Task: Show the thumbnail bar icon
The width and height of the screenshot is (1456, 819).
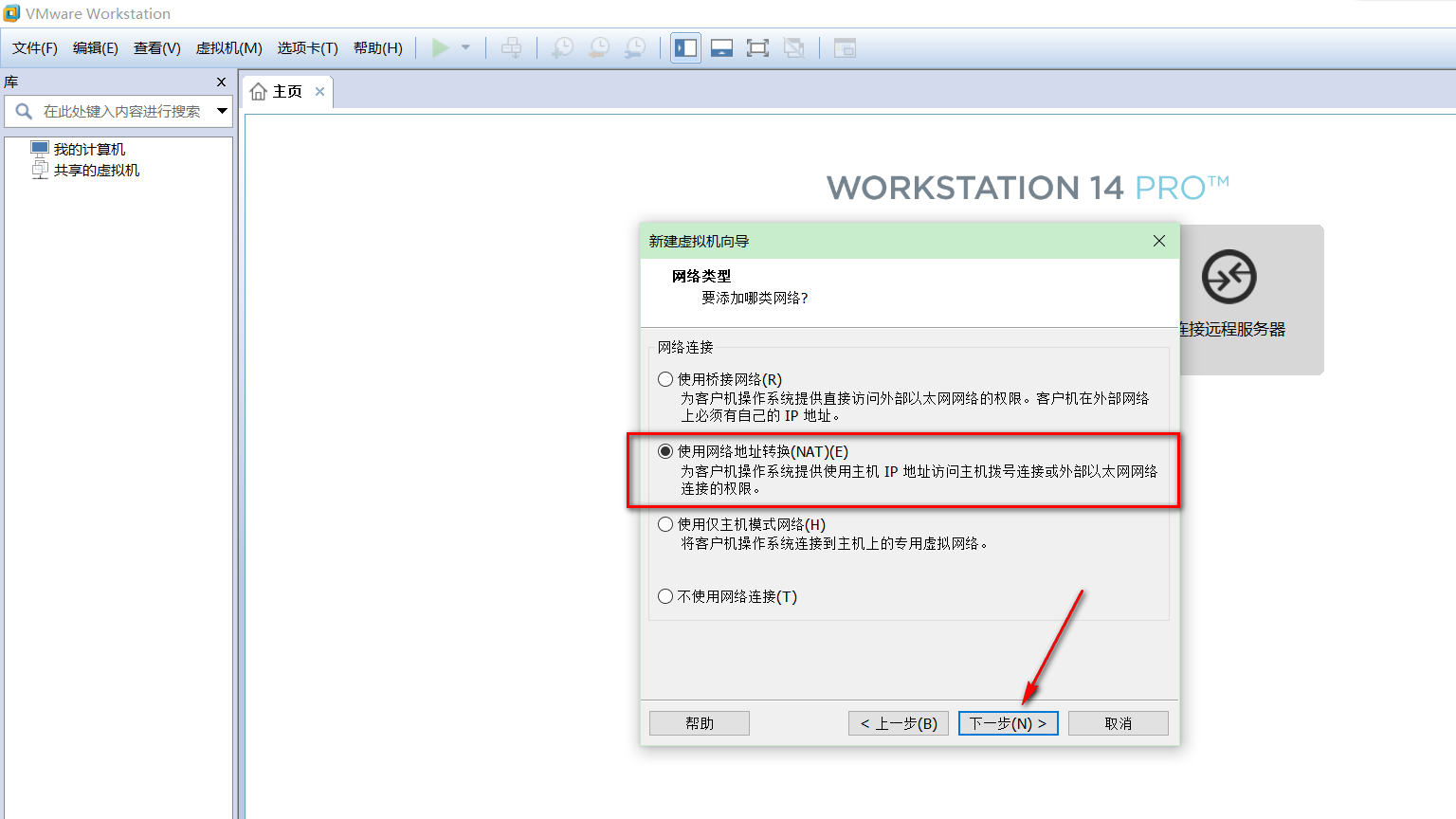Action: coord(720,47)
